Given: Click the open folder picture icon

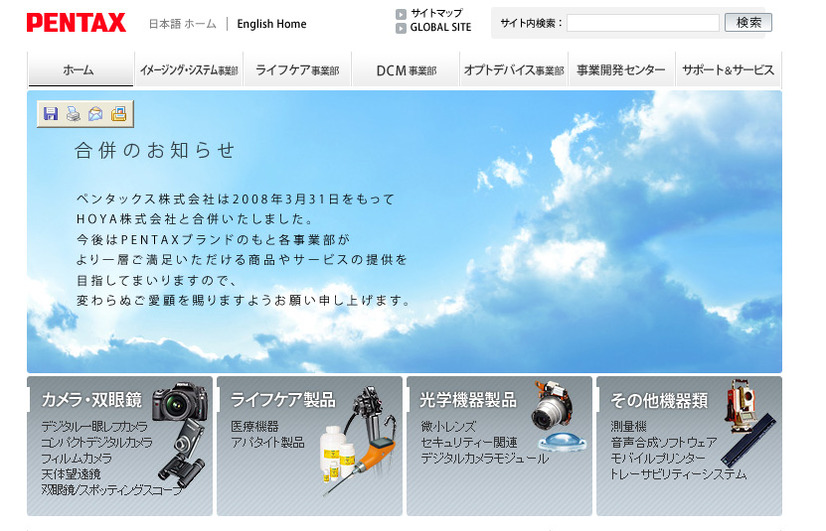Looking at the screenshot, I should [x=119, y=113].
